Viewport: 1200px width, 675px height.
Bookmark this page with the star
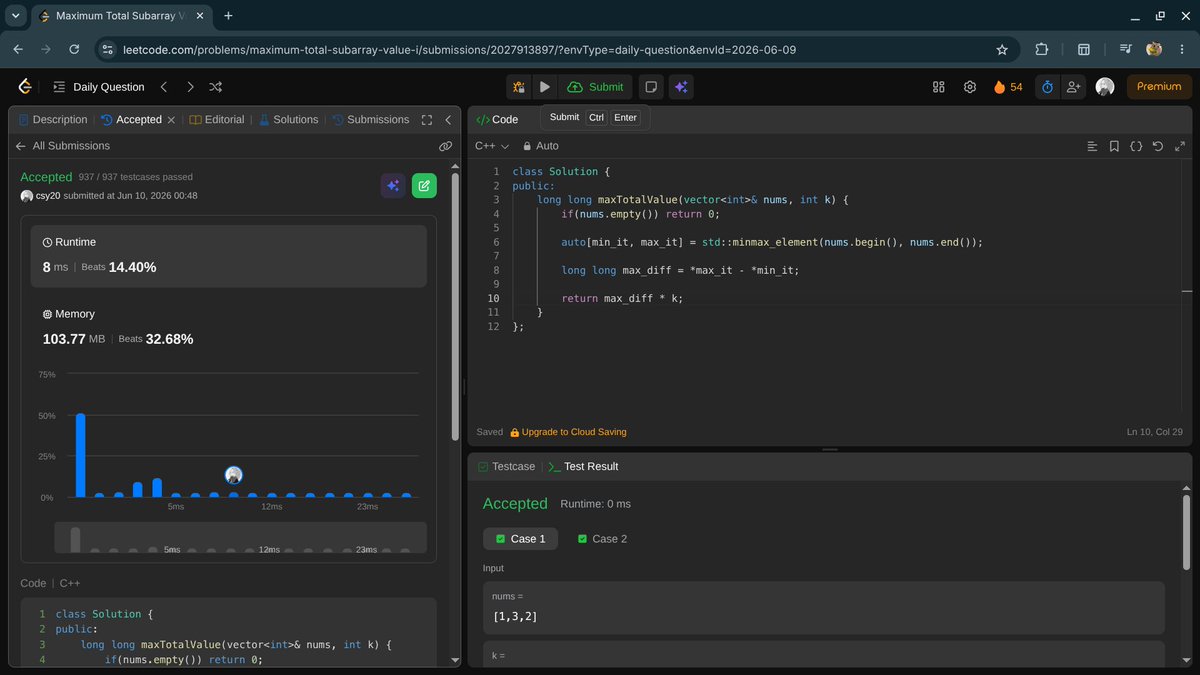pyautogui.click(x=1002, y=49)
